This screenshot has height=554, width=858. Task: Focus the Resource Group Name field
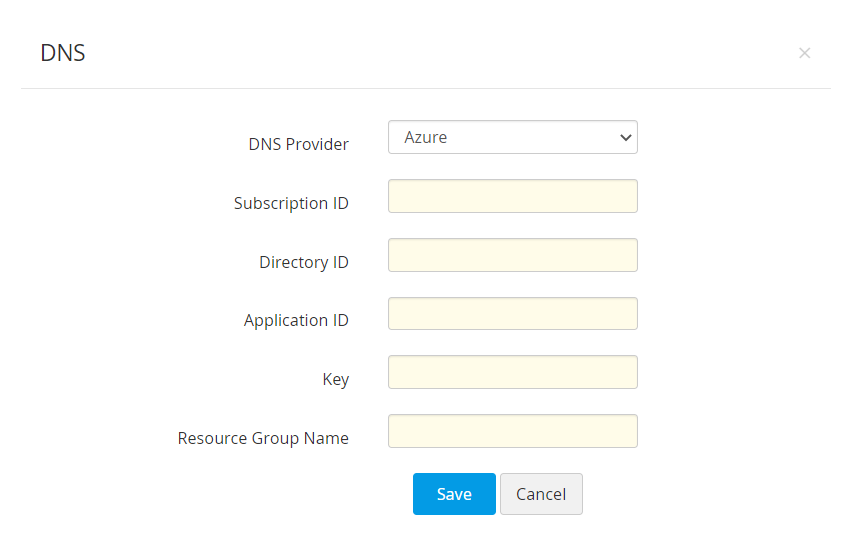click(512, 431)
